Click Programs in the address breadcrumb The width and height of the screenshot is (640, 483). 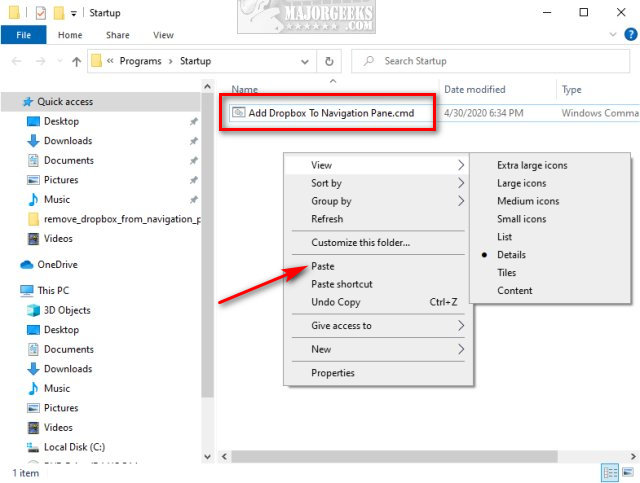pos(140,61)
